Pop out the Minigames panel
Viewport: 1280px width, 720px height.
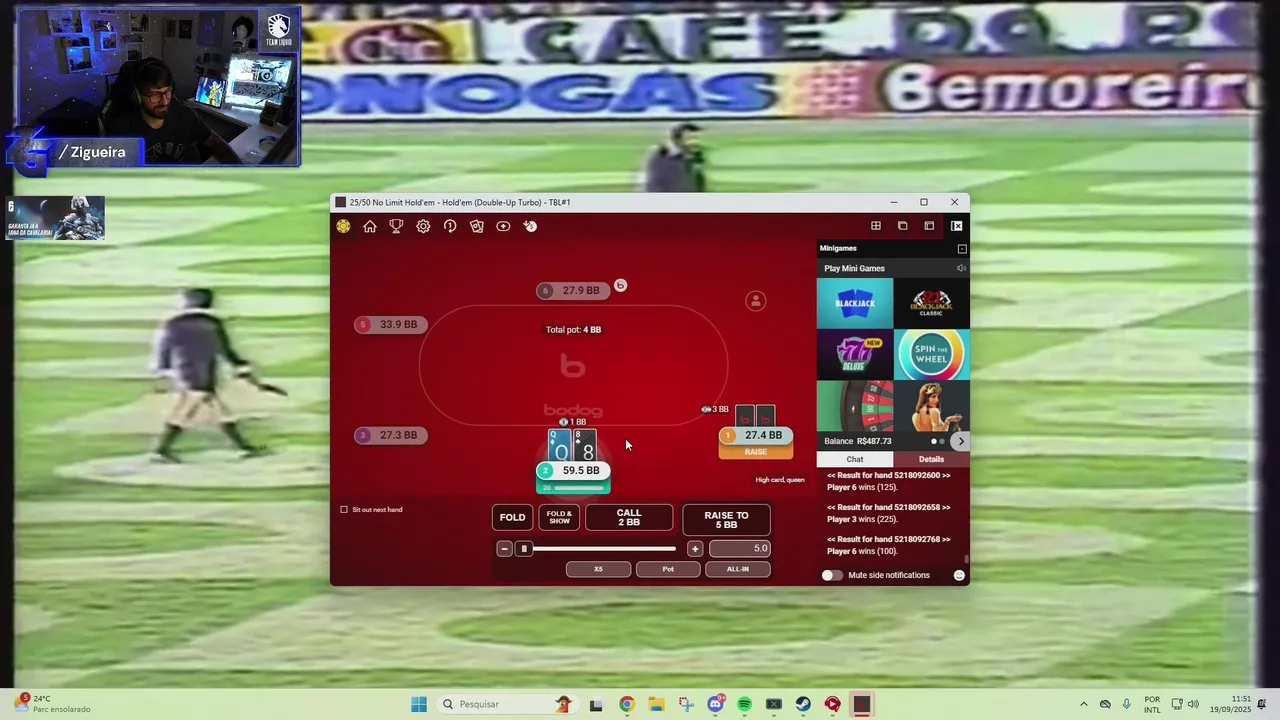pos(962,248)
